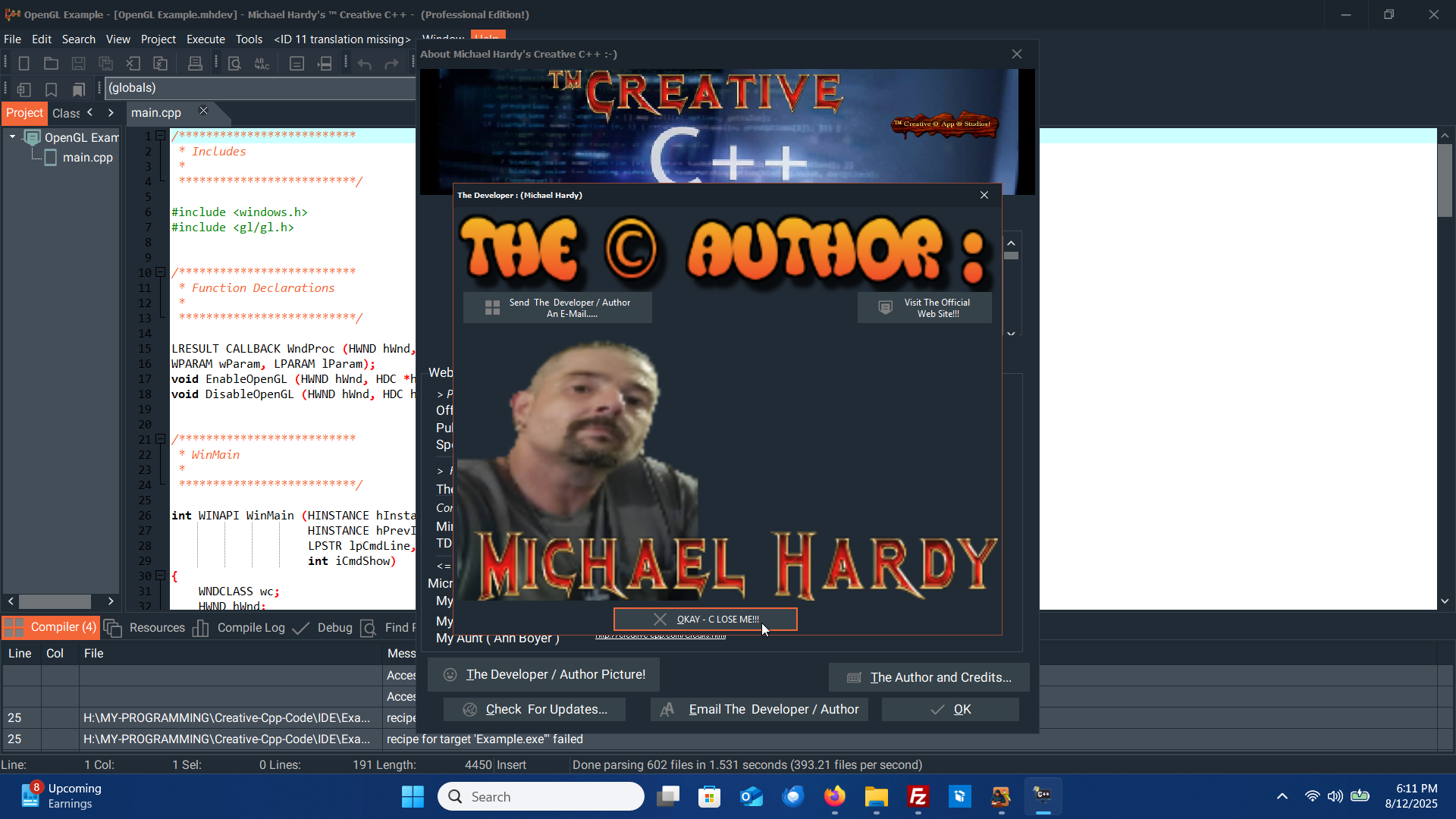Click the Print toolbar icon

(195, 64)
